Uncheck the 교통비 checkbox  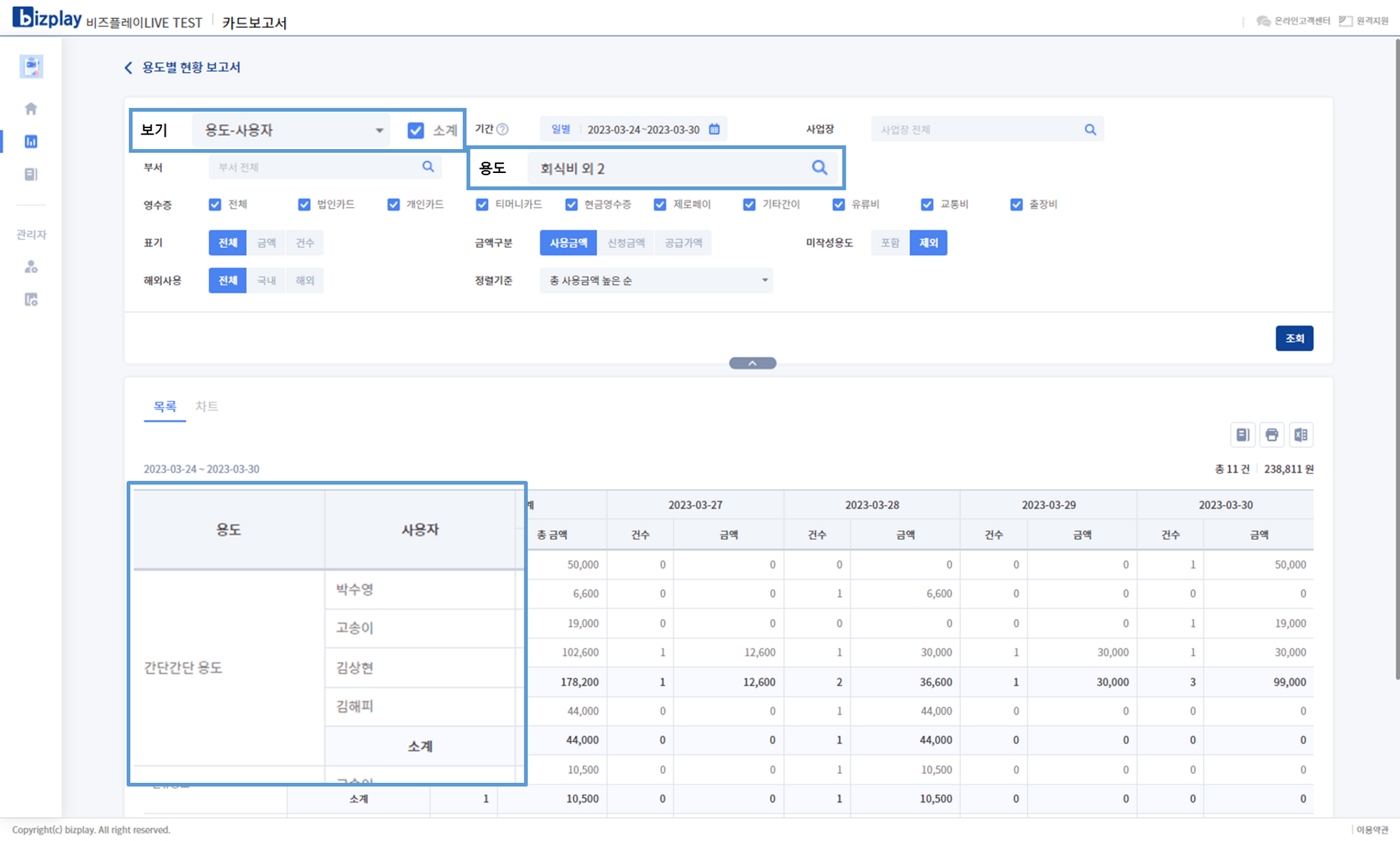[927, 204]
